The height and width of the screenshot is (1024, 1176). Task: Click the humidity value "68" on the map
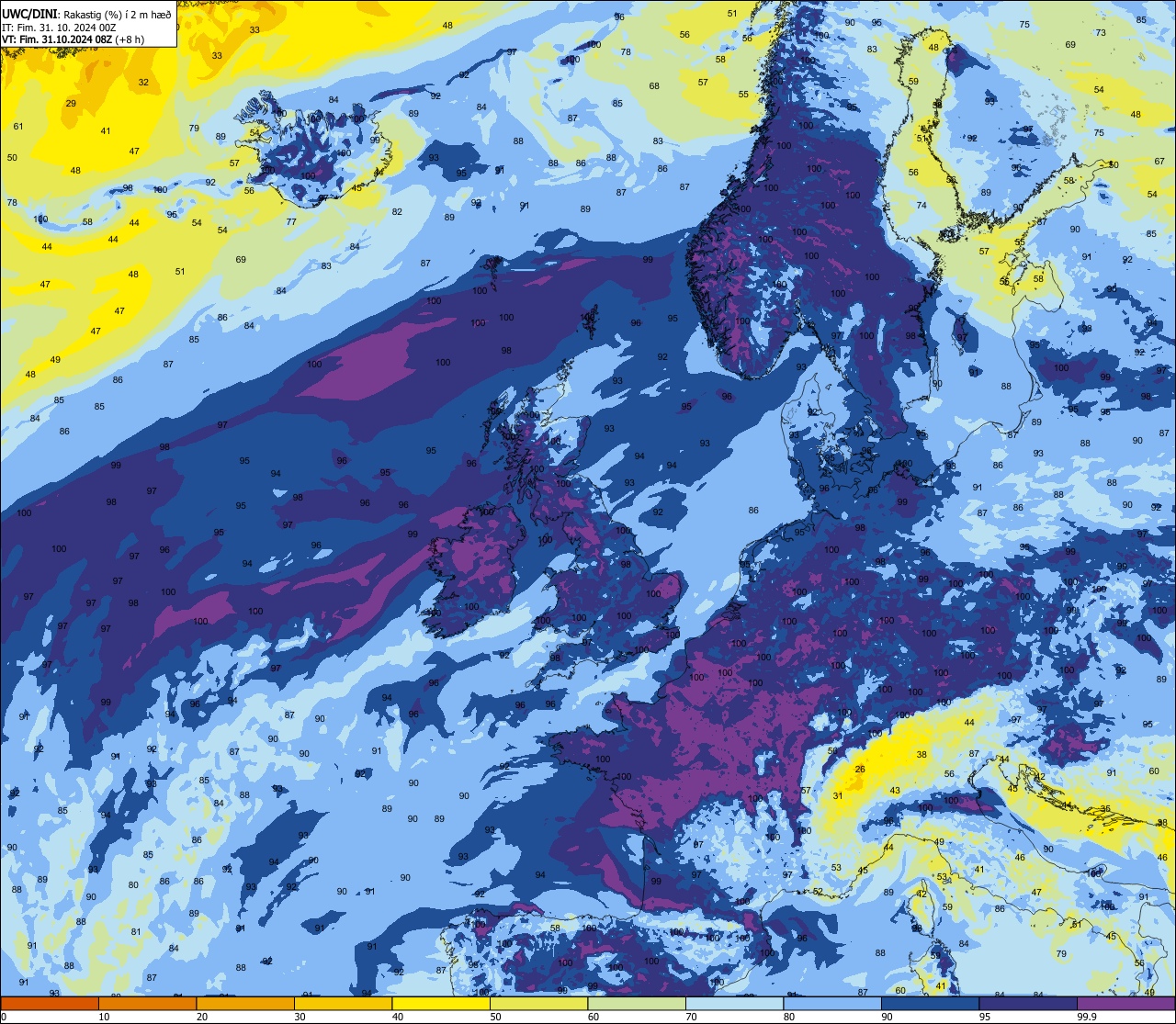point(654,86)
